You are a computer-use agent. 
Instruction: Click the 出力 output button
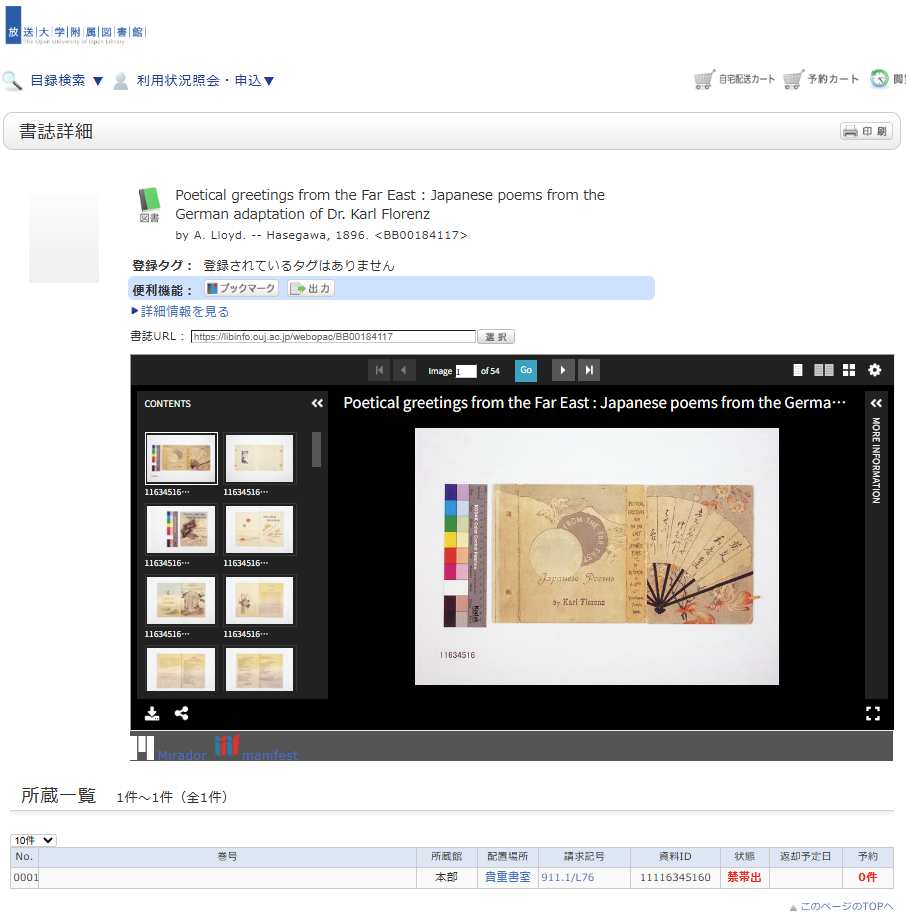(x=311, y=288)
